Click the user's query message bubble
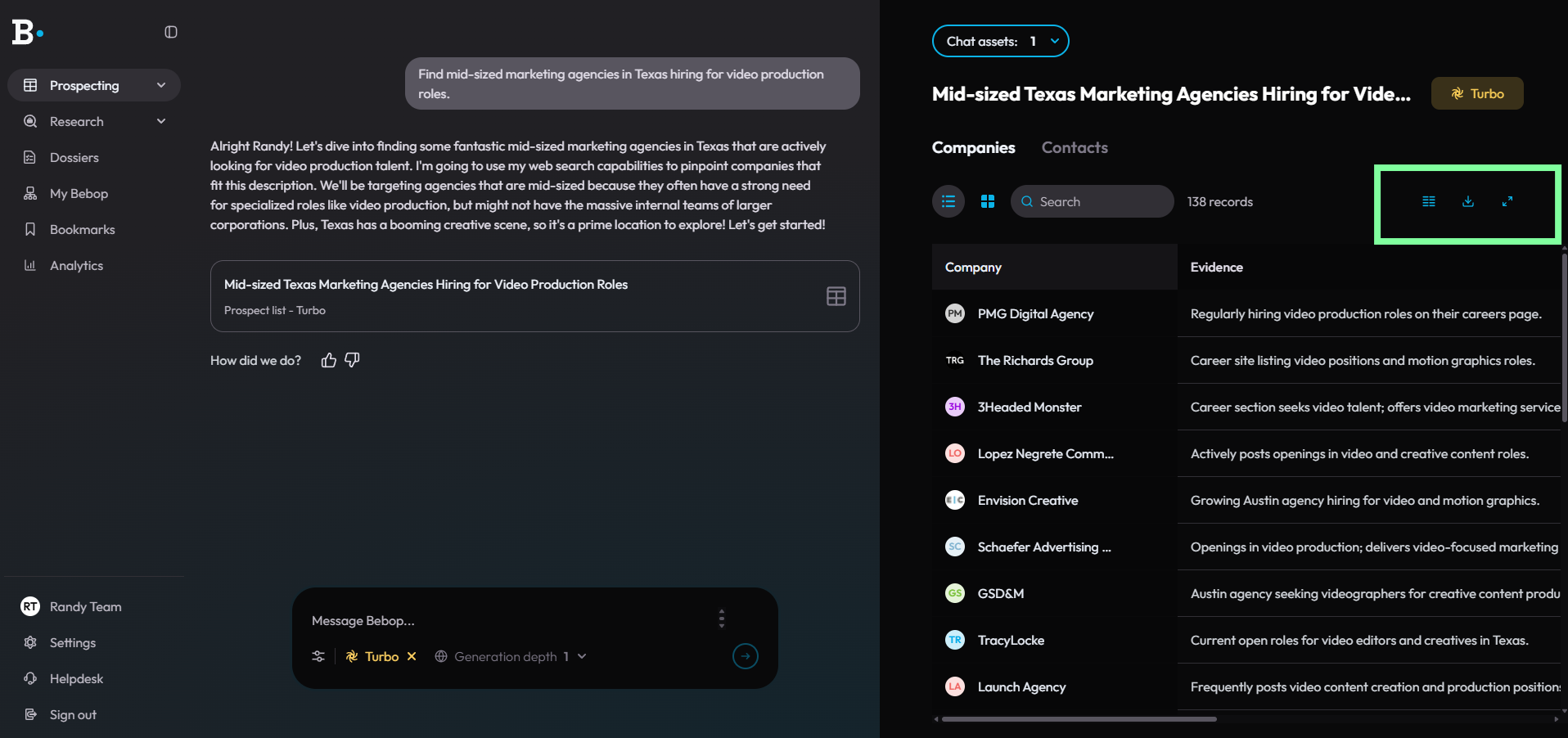 tap(633, 83)
